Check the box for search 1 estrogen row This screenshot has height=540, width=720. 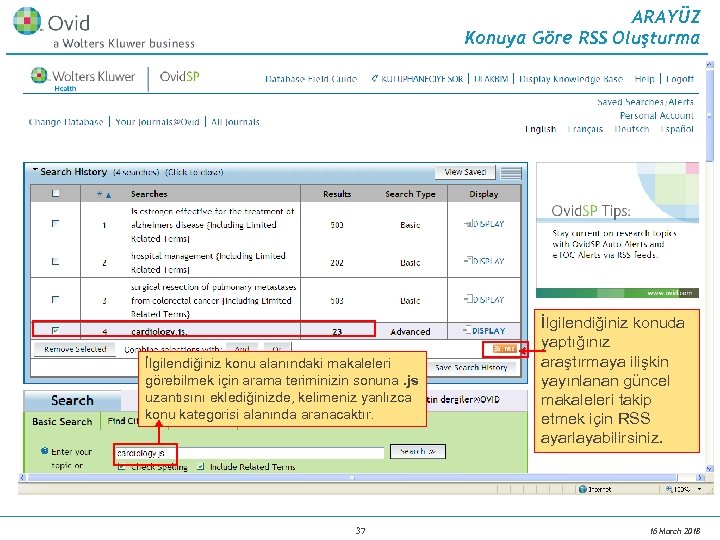click(x=55, y=223)
